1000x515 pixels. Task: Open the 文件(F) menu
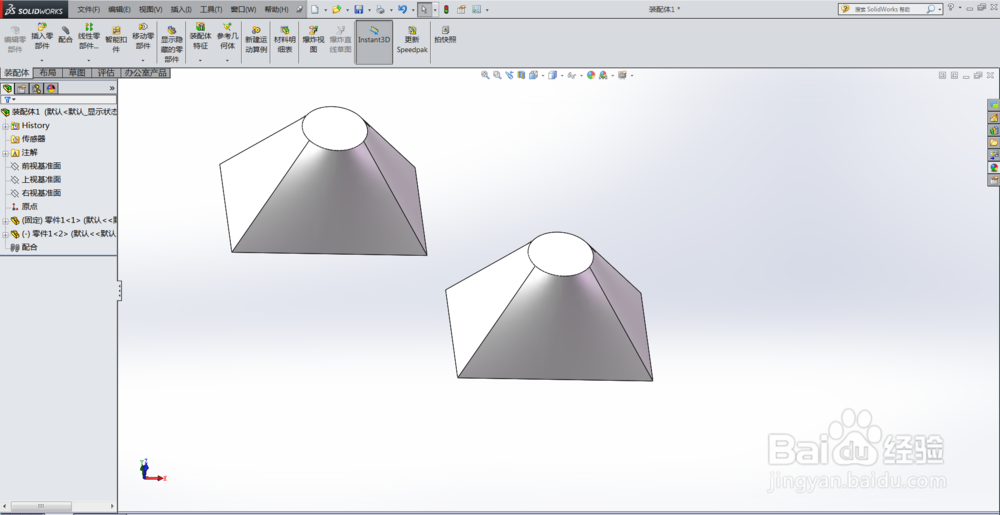pos(89,10)
